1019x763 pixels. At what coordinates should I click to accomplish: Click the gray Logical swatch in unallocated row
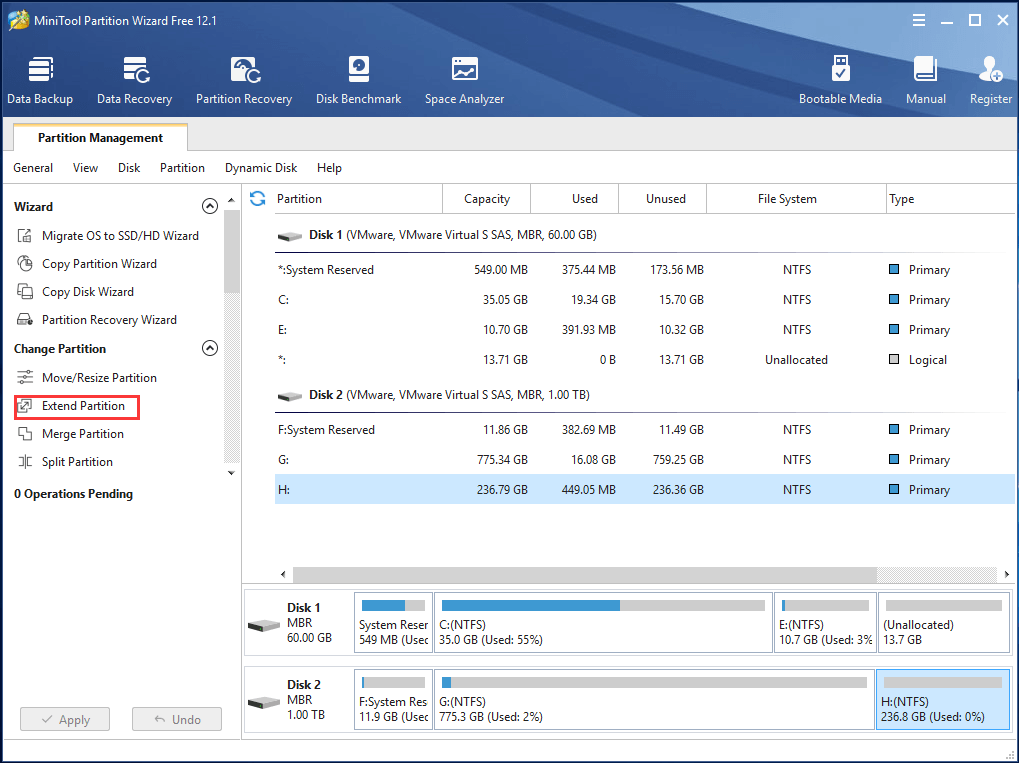click(x=894, y=359)
